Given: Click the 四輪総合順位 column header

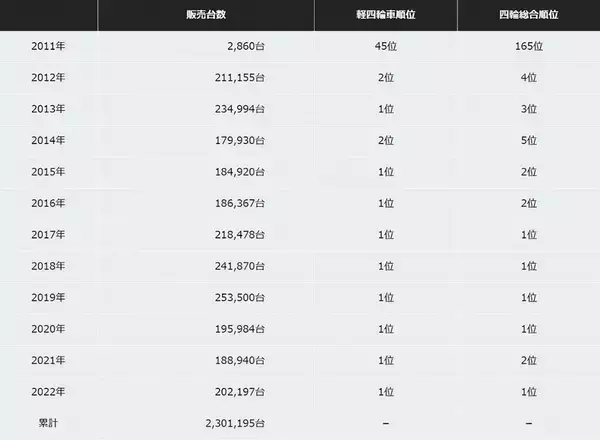Looking at the screenshot, I should click(x=528, y=15).
